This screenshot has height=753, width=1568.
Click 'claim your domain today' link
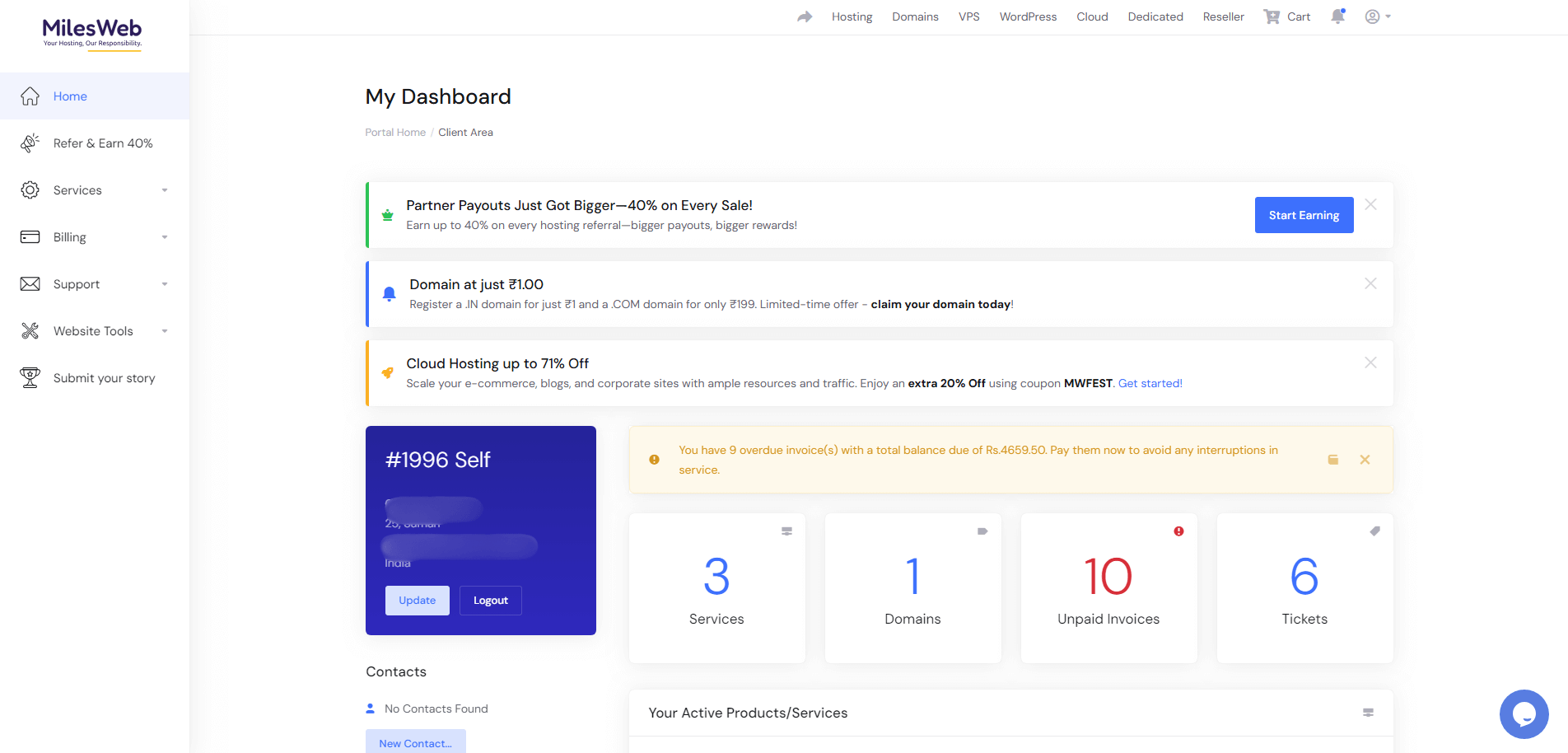[940, 305]
